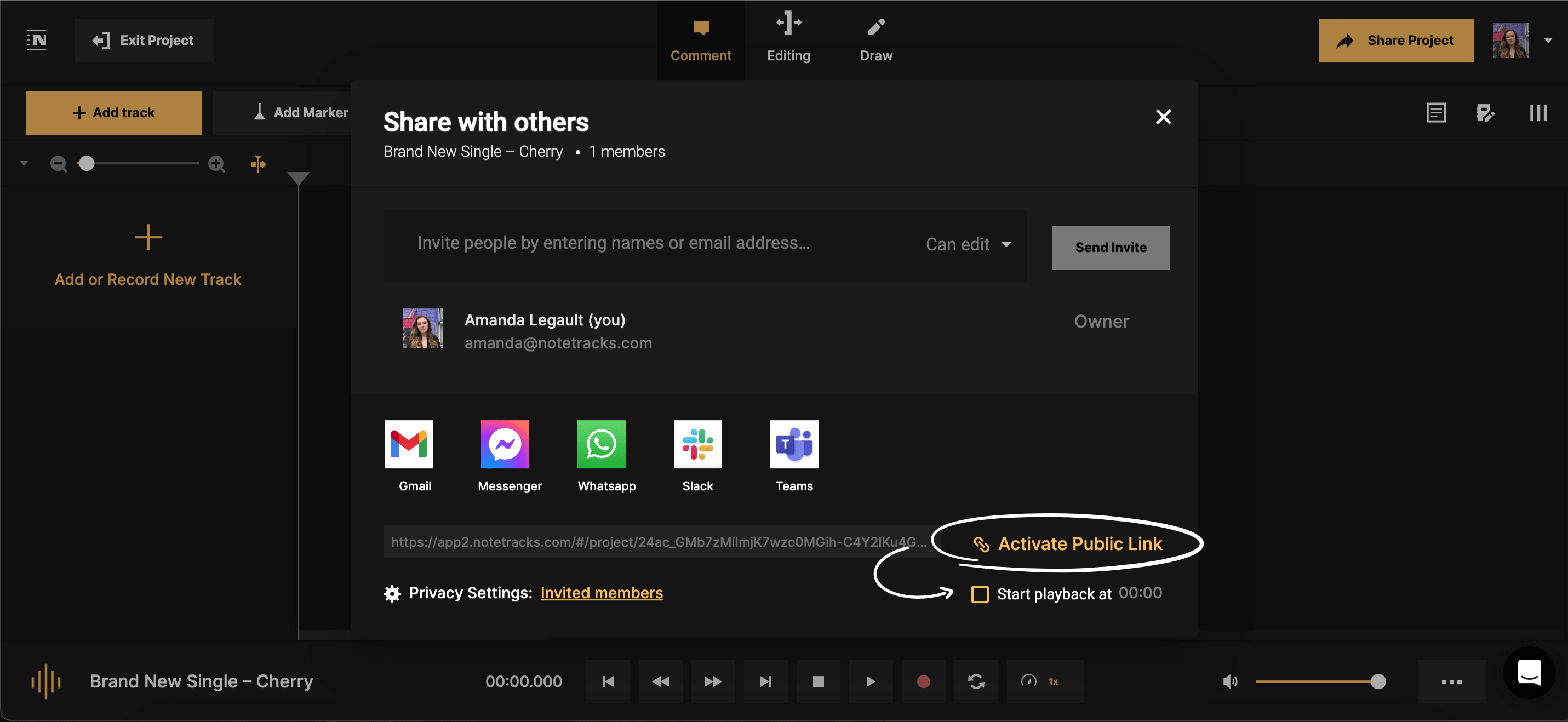Open the notes panel icon top right

point(1436,113)
